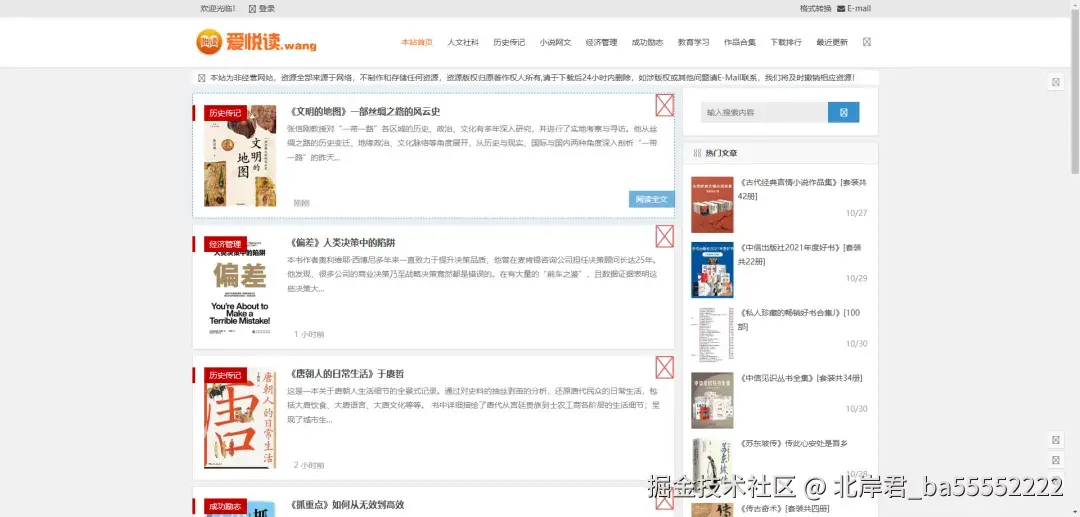Go to 作品合集 in the navigation
Image resolution: width=1080 pixels, height=517 pixels.
[740, 42]
